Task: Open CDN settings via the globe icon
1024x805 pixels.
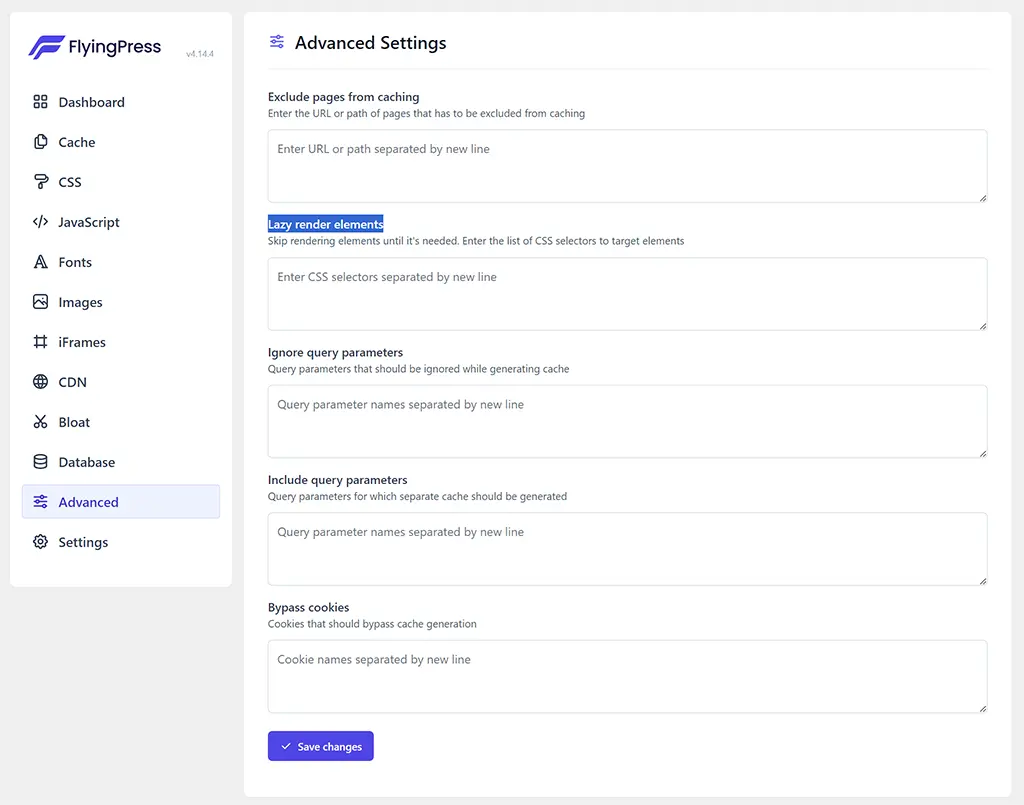Action: click(40, 382)
